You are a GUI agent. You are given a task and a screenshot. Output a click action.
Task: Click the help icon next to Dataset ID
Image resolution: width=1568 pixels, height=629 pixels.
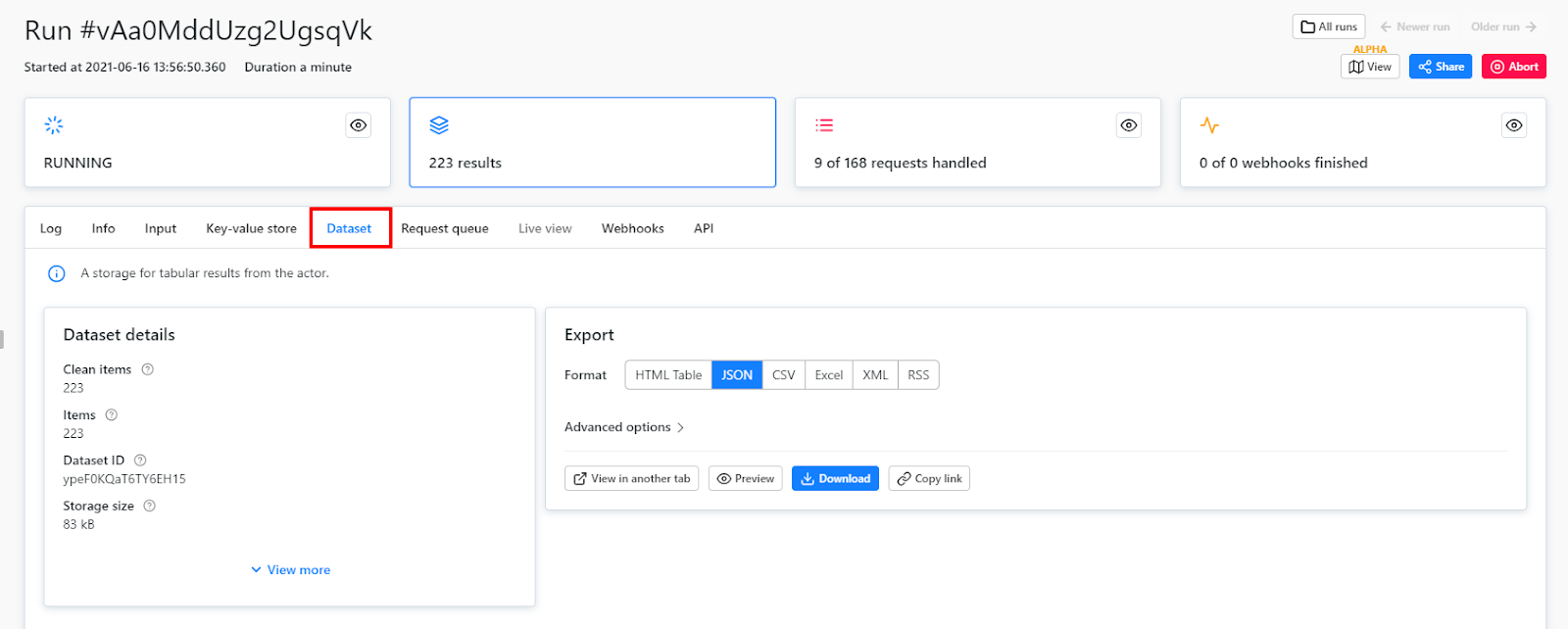click(140, 460)
